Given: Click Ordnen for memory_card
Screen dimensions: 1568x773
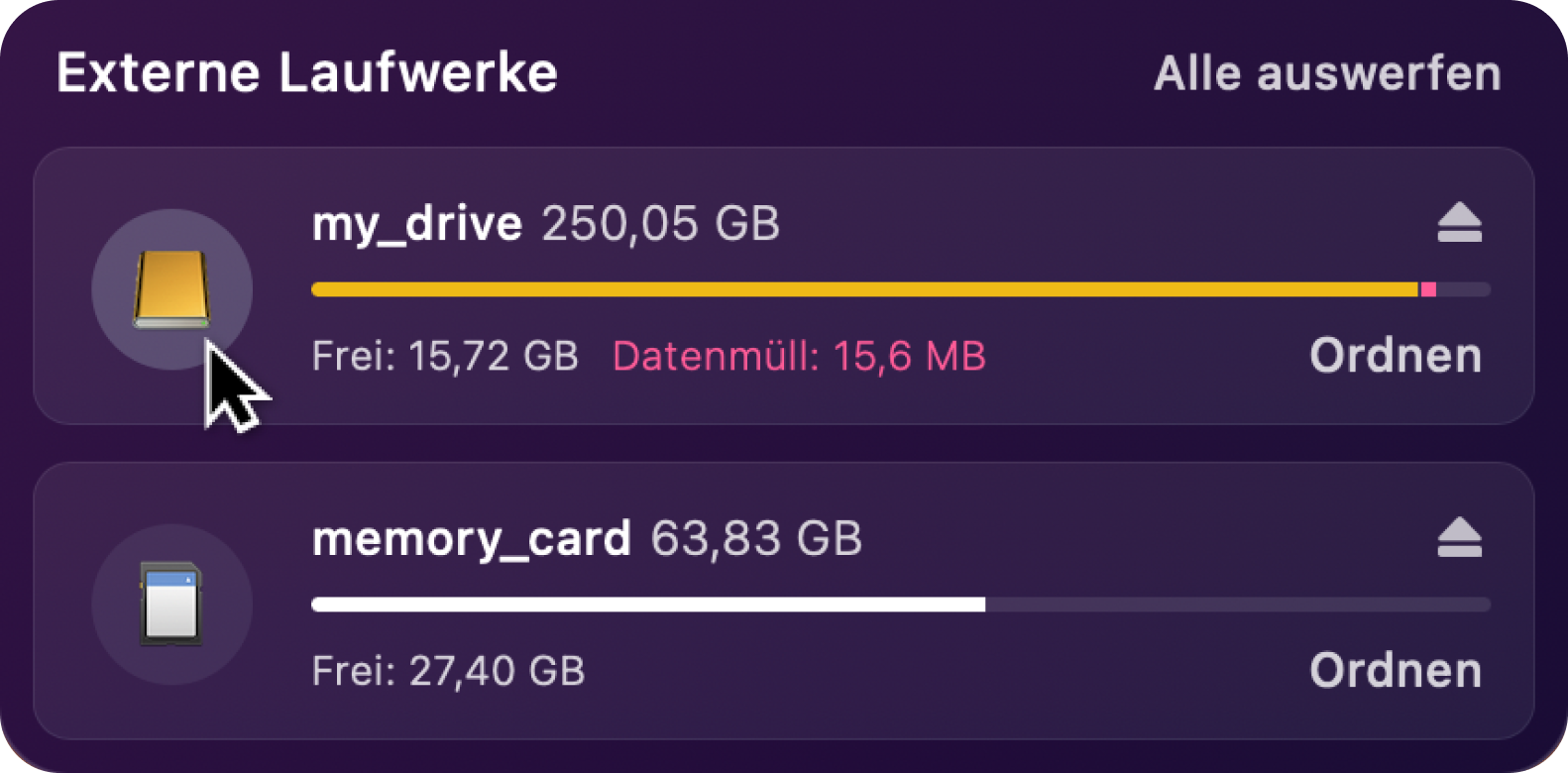Looking at the screenshot, I should tap(1396, 670).
